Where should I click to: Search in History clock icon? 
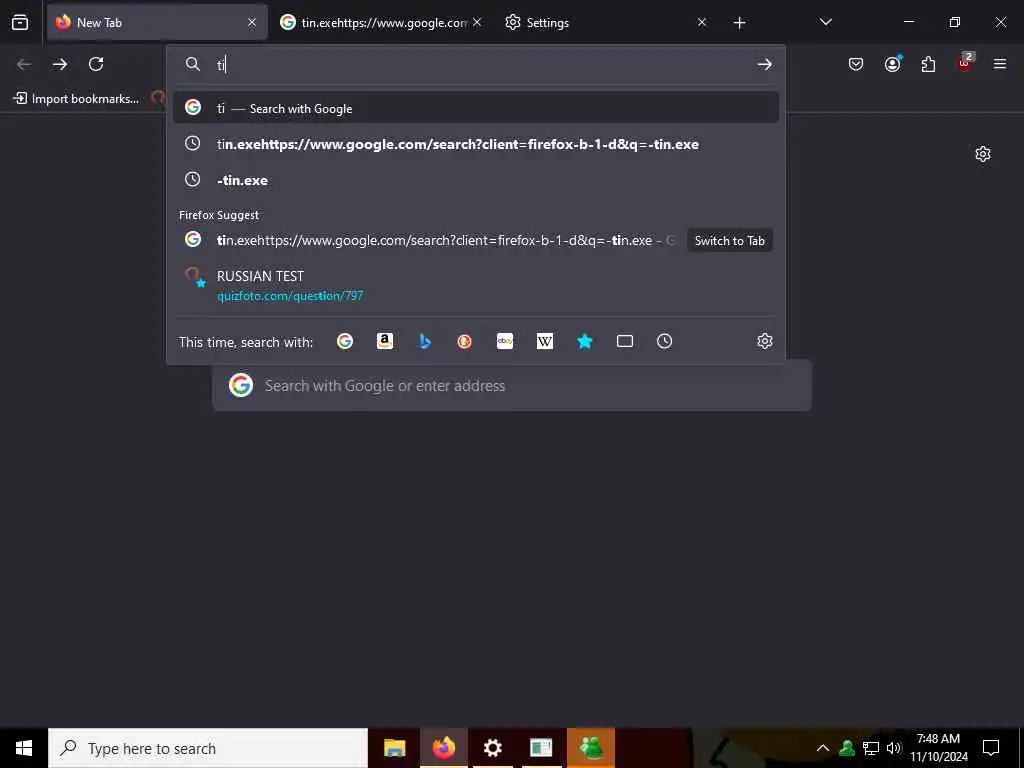tap(665, 341)
